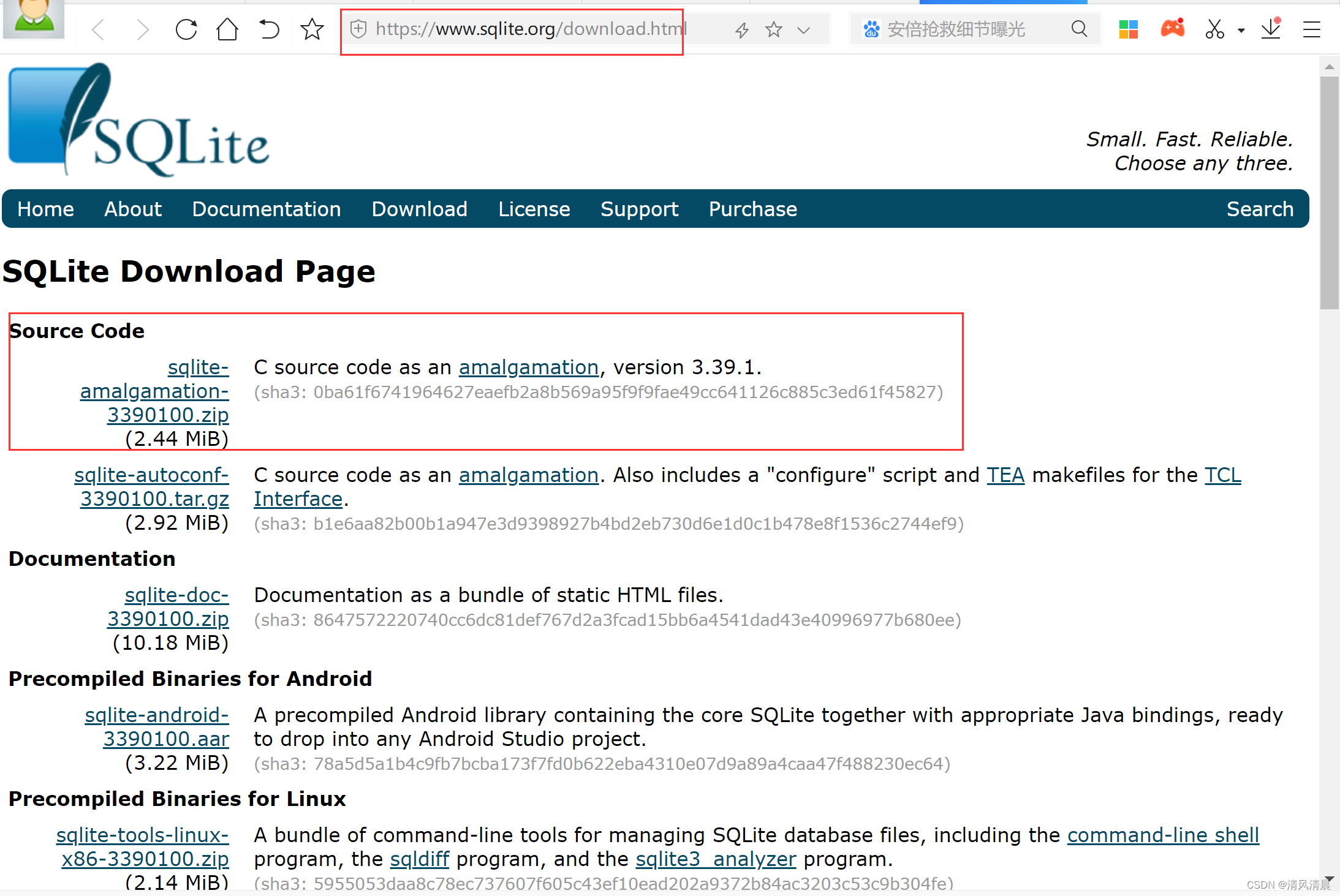Expand the address bar dropdown chevron
The height and width of the screenshot is (896, 1340).
click(804, 29)
